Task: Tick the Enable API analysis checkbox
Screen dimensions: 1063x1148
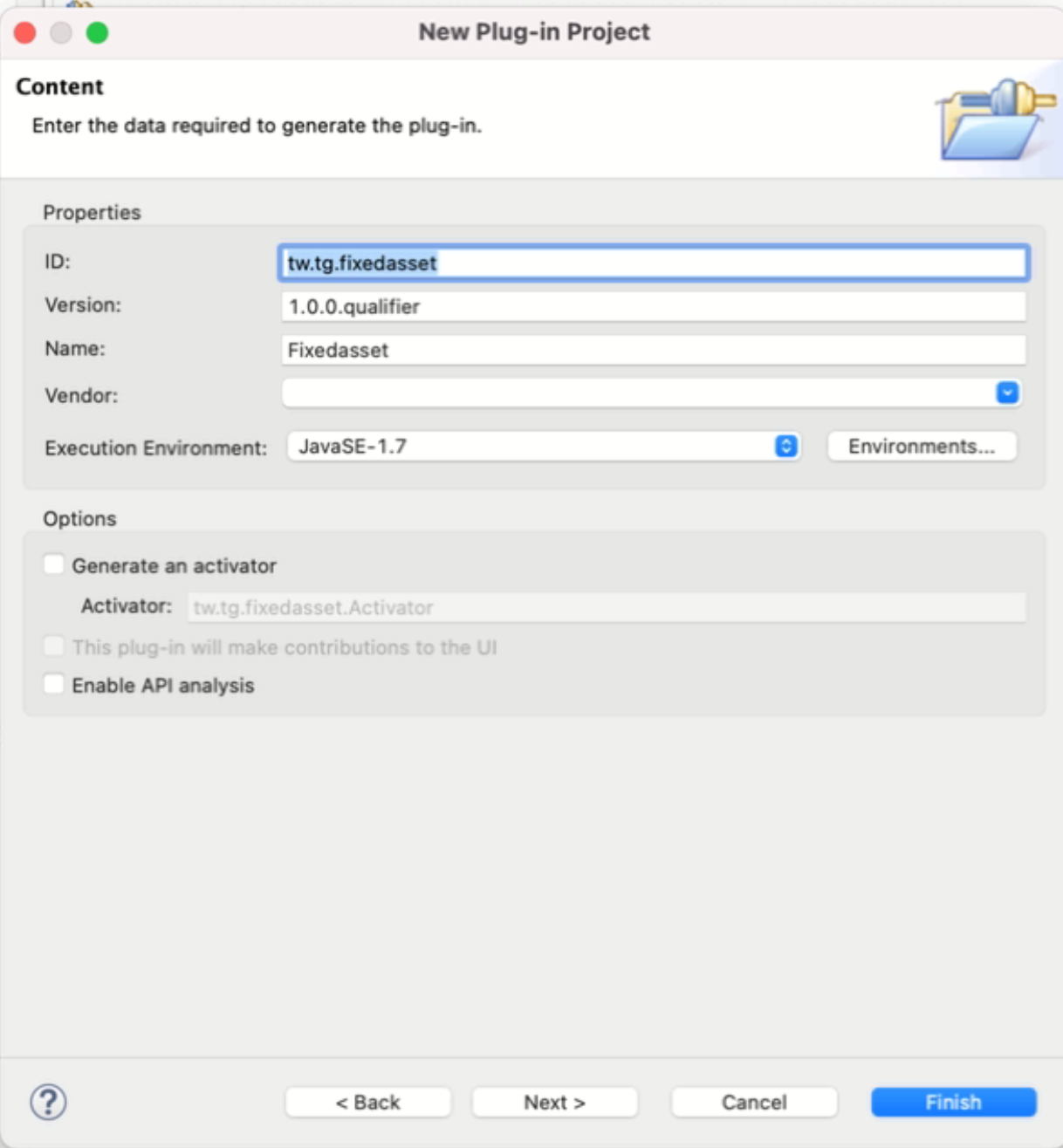Action: point(54,684)
